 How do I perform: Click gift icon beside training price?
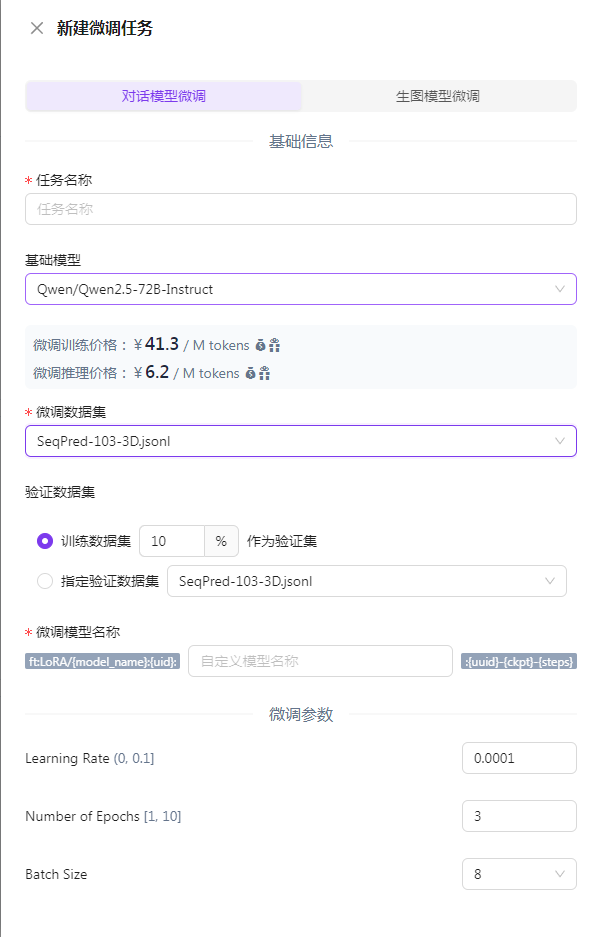(274, 345)
